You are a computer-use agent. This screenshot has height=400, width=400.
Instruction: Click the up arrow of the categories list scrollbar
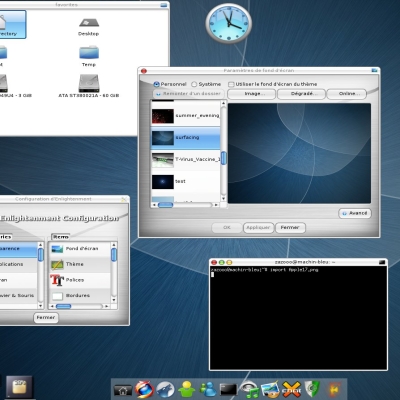pos(41,245)
